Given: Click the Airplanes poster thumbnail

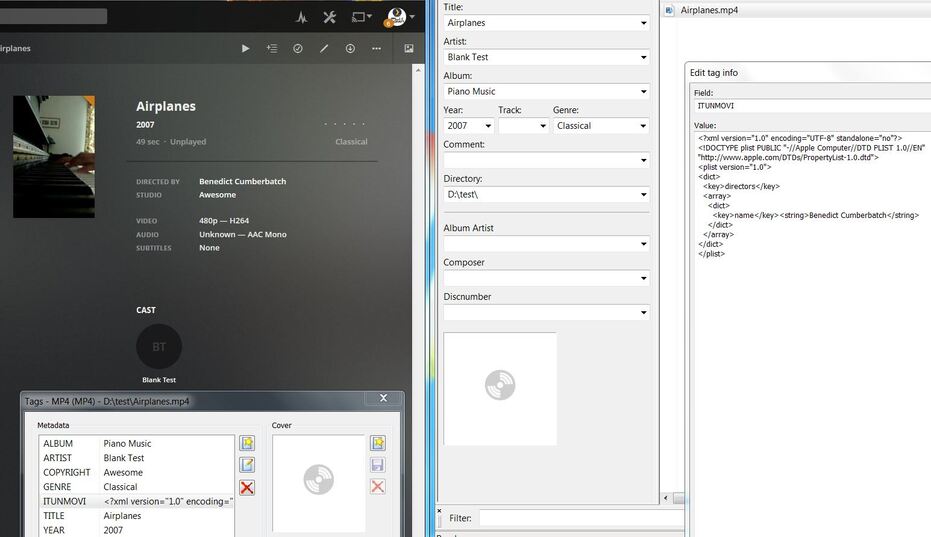Looking at the screenshot, I should pyautogui.click(x=54, y=156).
